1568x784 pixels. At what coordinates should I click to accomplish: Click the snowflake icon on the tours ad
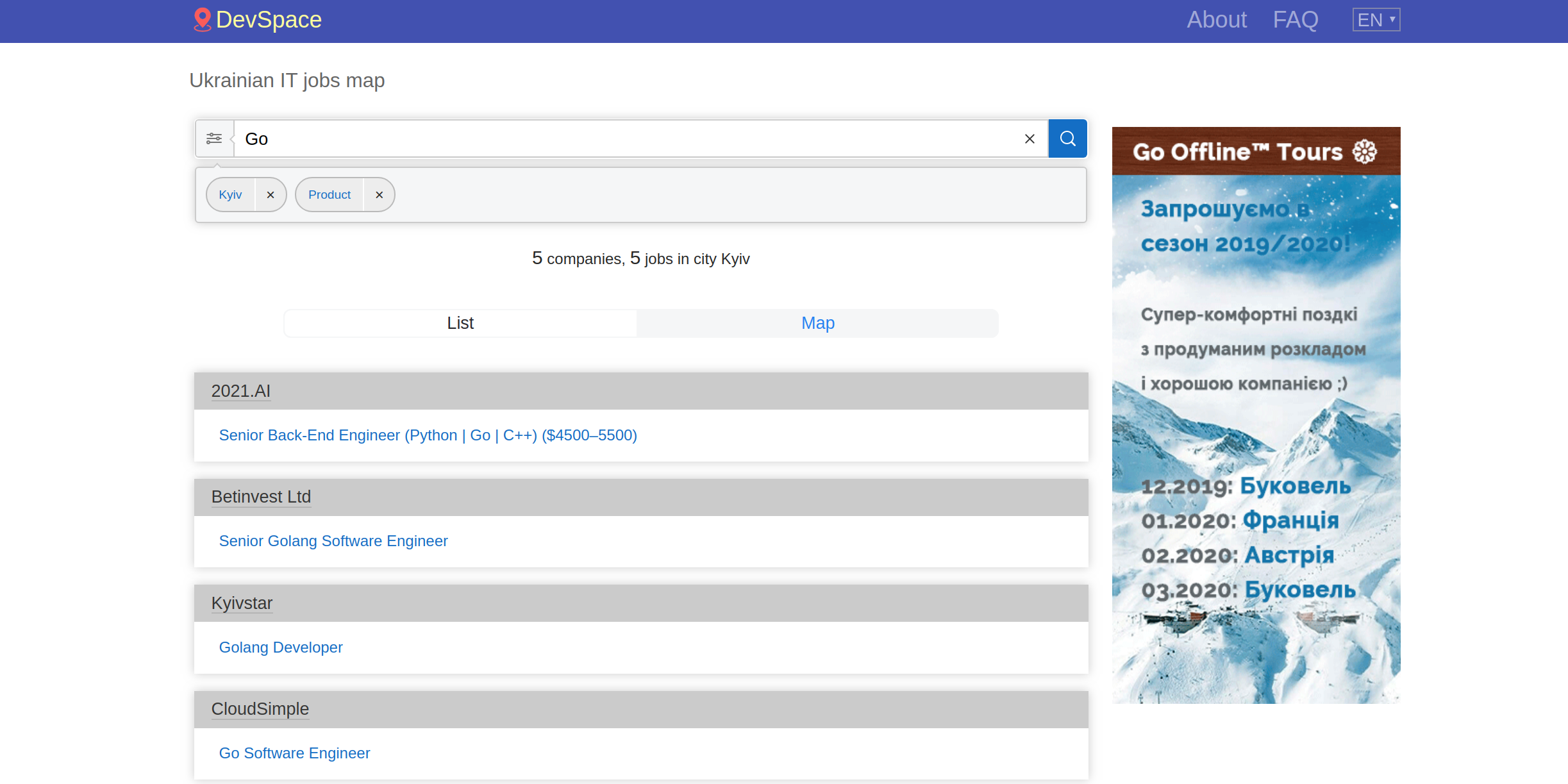[x=1364, y=151]
